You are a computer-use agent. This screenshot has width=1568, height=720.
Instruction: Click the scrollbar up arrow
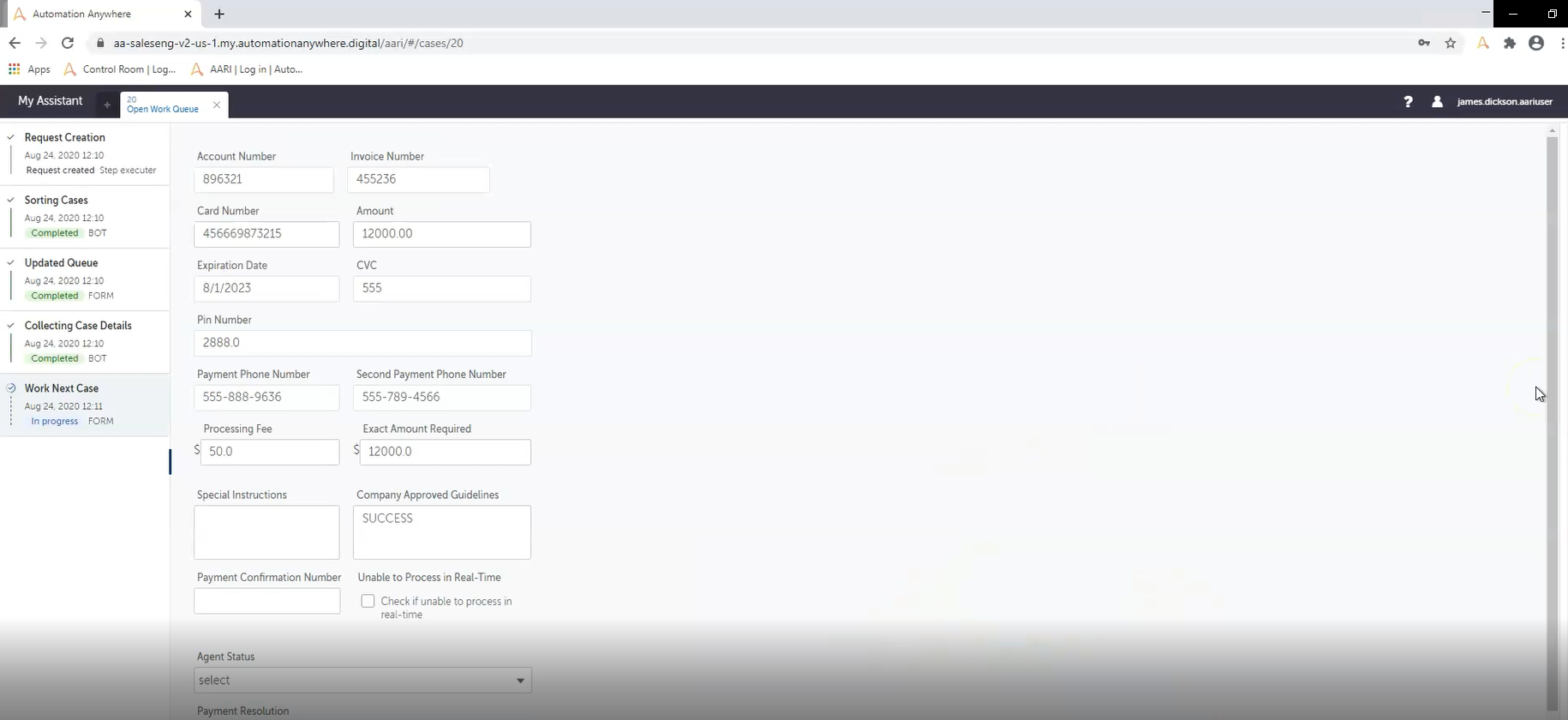tap(1552, 130)
